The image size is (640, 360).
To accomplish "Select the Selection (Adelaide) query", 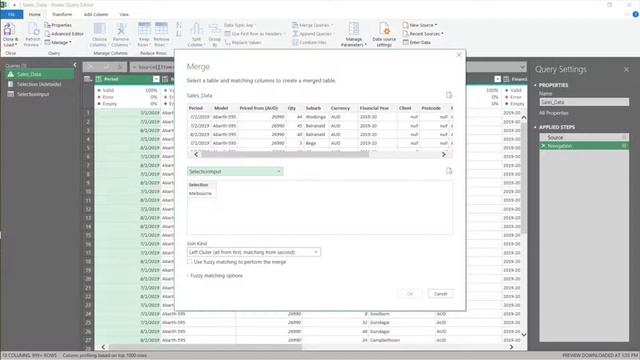I will [x=40, y=84].
